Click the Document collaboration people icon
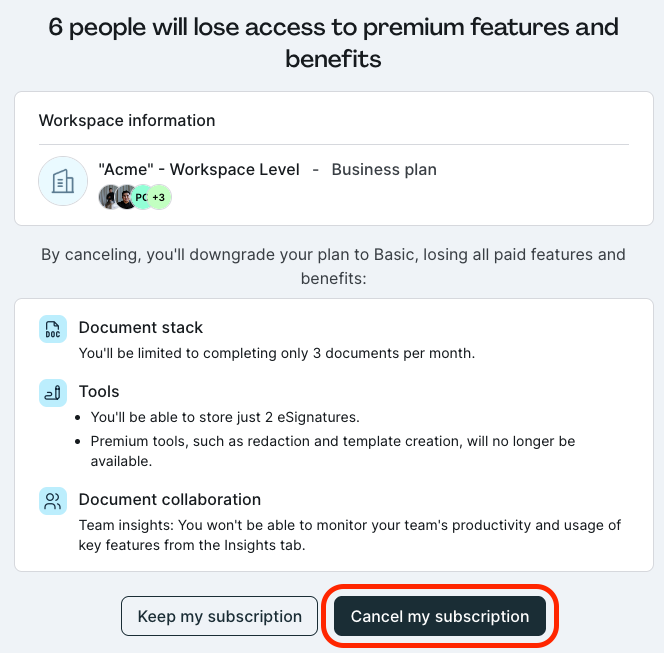Viewport: 664px width, 653px height. pyautogui.click(x=53, y=501)
